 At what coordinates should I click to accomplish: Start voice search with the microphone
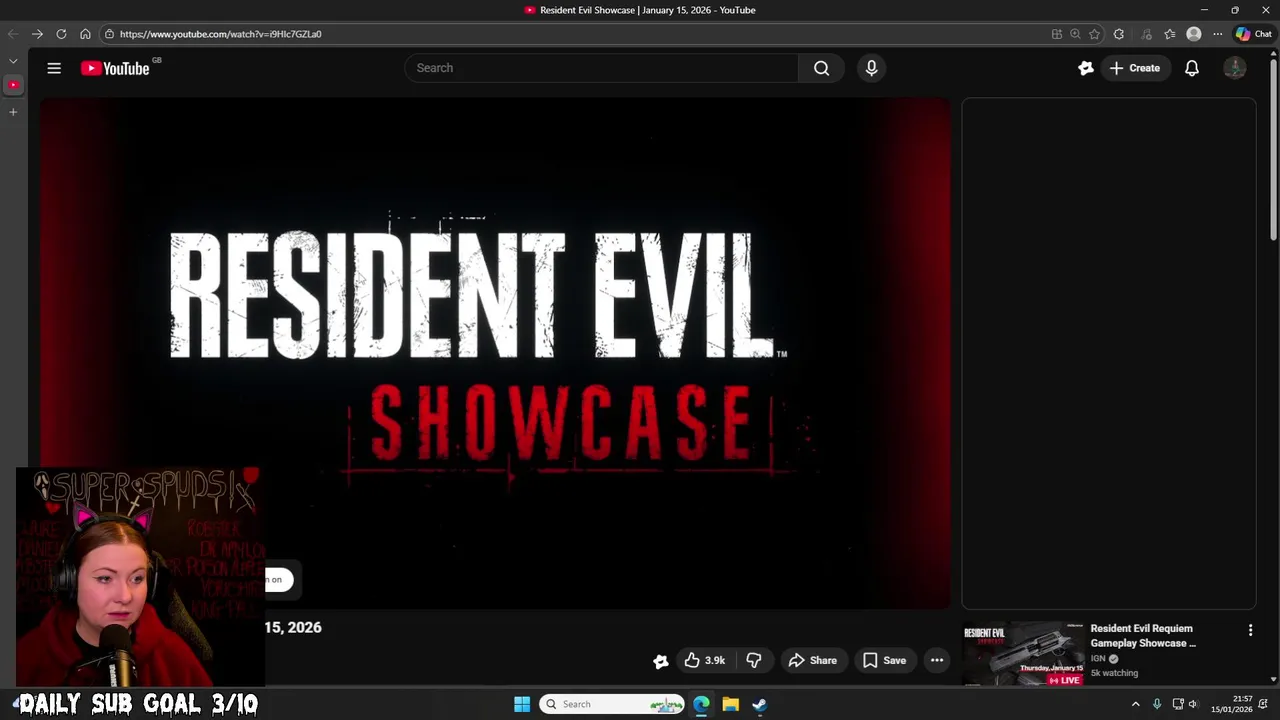point(871,68)
